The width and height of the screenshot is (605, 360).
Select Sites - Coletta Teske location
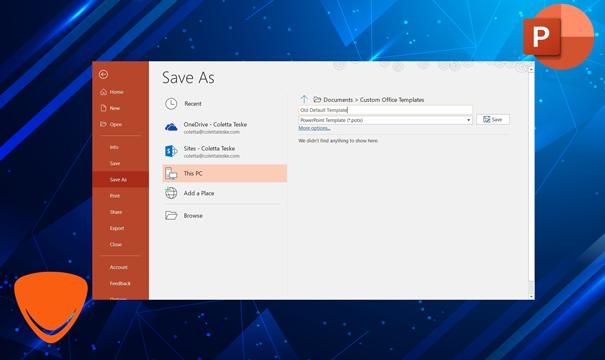pyautogui.click(x=225, y=151)
